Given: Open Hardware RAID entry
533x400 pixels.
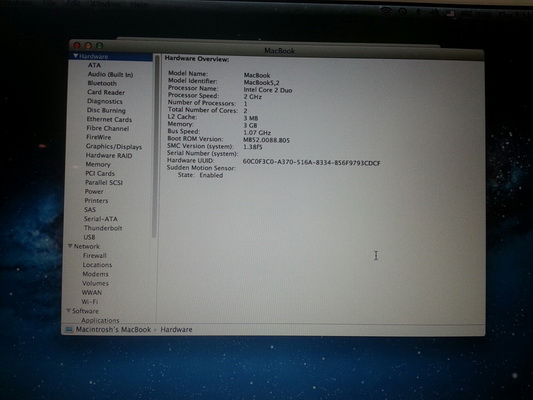Looking at the screenshot, I should click(x=109, y=155).
